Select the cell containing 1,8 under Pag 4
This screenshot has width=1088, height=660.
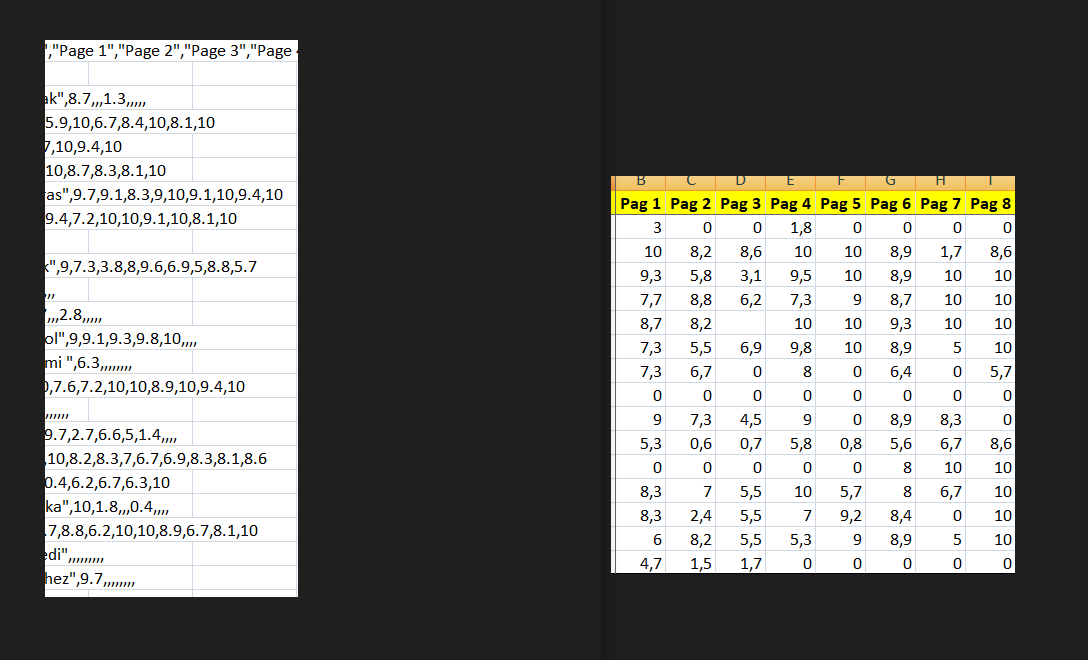point(791,228)
